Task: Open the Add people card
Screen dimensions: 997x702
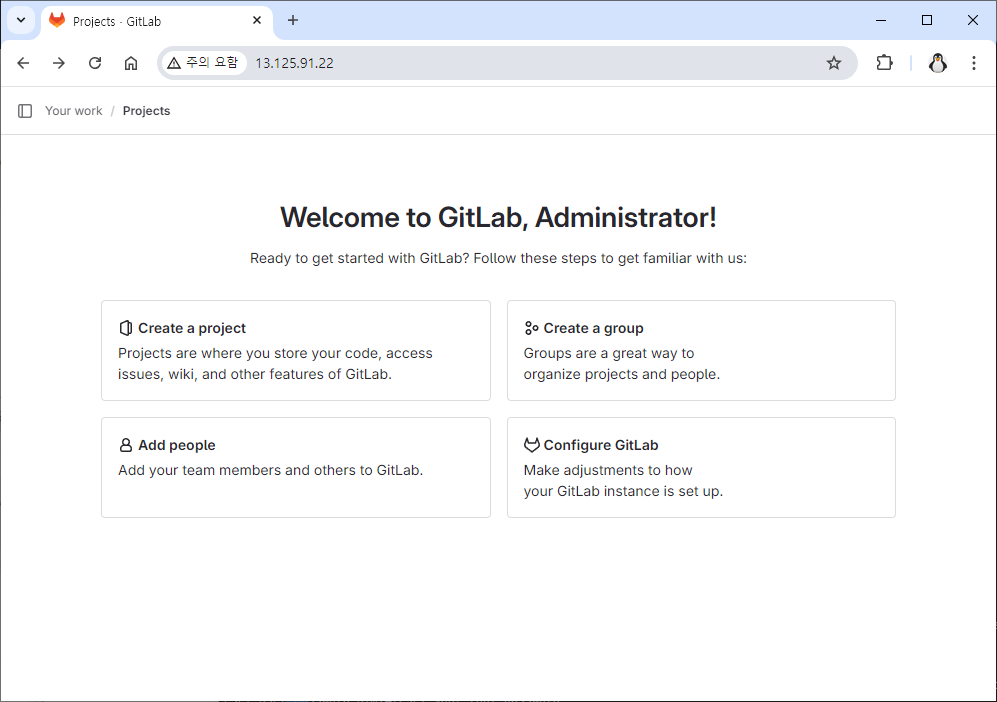Action: (x=296, y=467)
